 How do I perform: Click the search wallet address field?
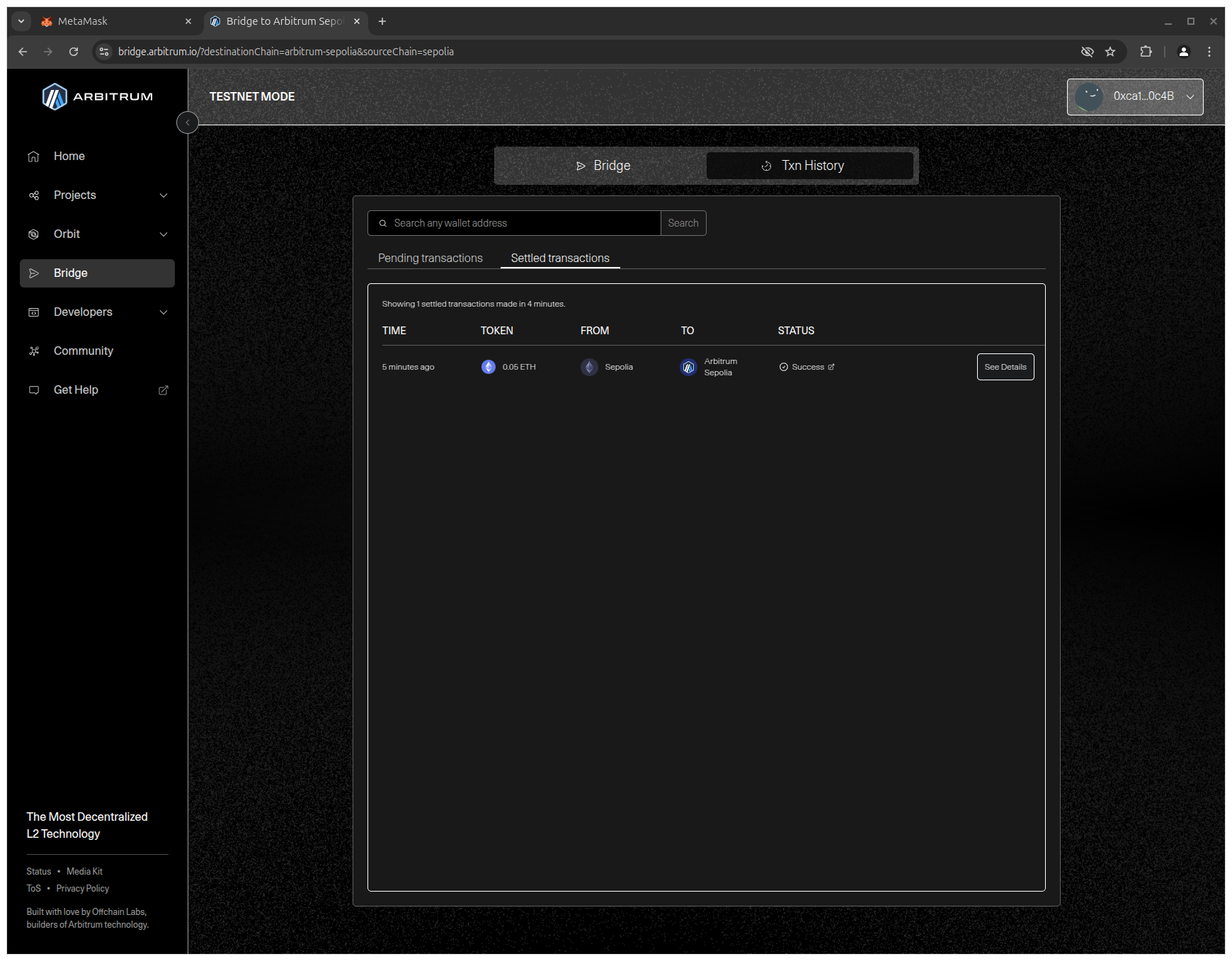pyautogui.click(x=515, y=223)
